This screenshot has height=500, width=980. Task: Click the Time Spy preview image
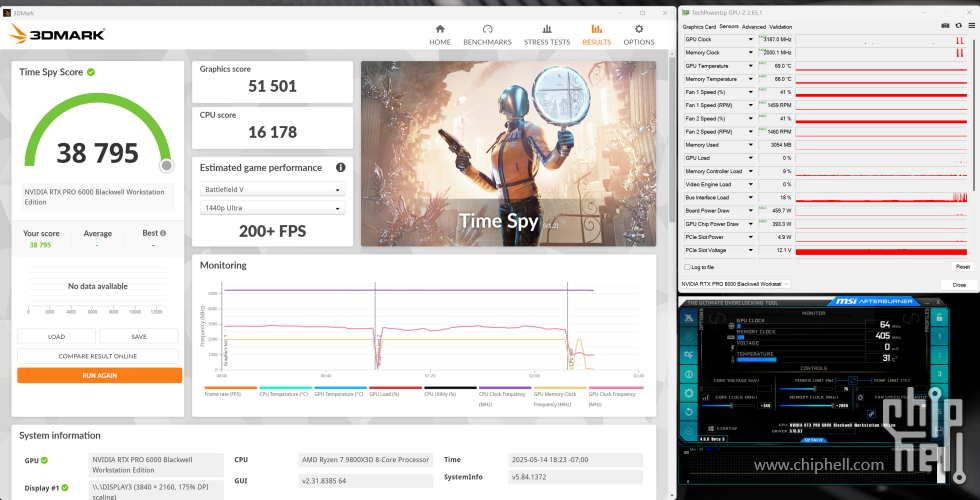pos(509,154)
